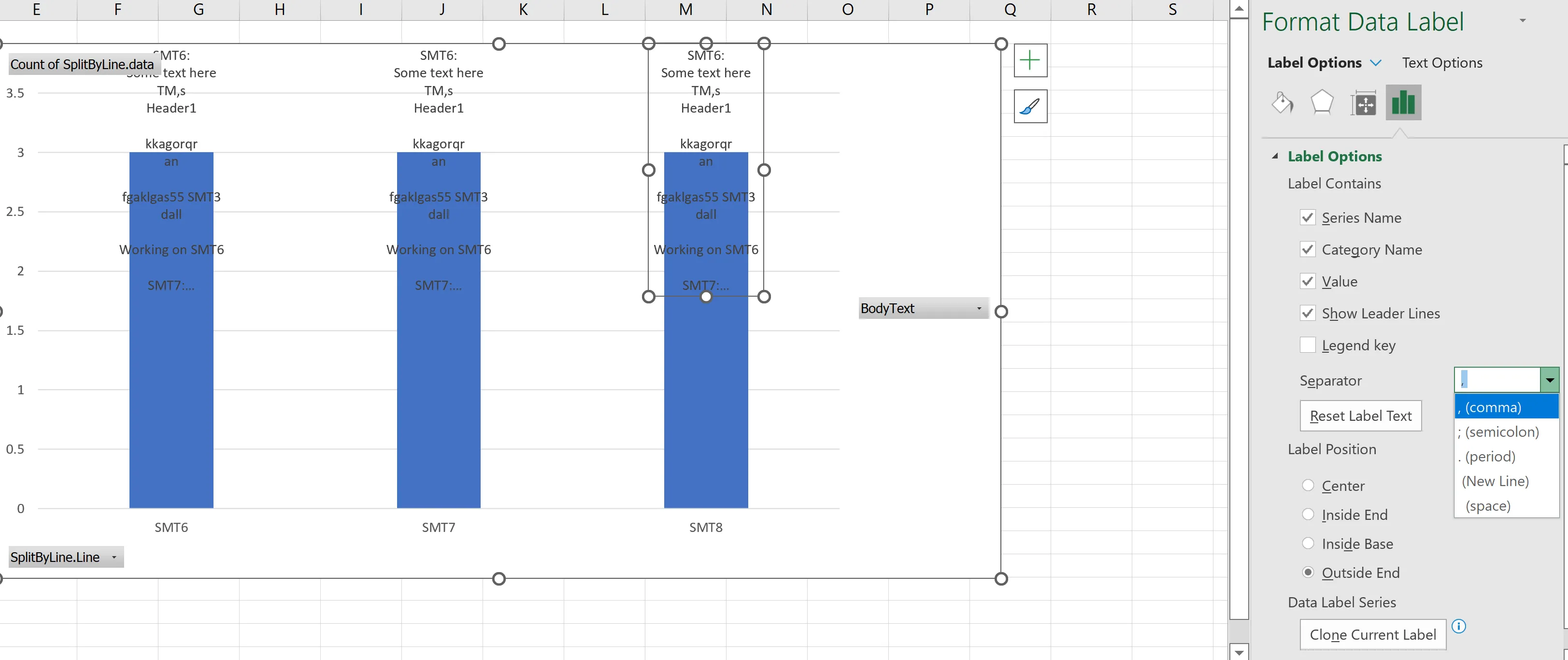Open the Effects pentagon icon
The width and height of the screenshot is (1568, 660).
tap(1322, 102)
